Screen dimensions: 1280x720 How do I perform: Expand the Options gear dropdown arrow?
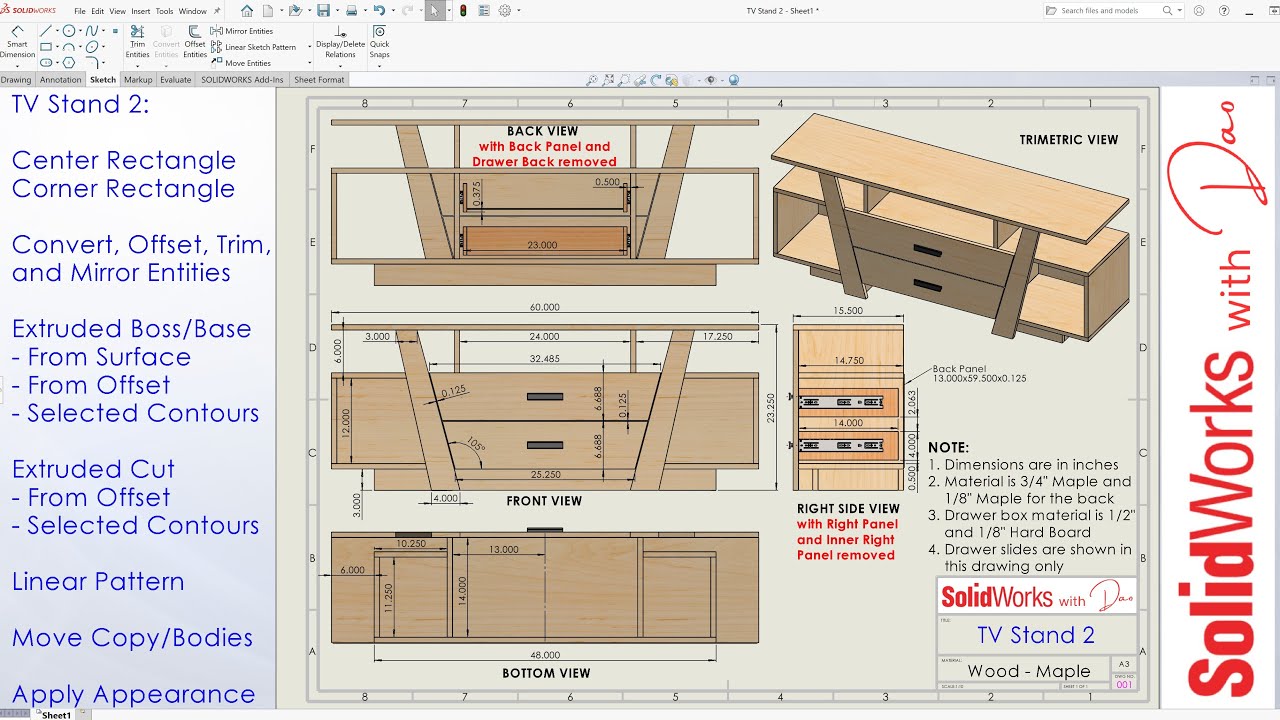pyautogui.click(x=519, y=11)
